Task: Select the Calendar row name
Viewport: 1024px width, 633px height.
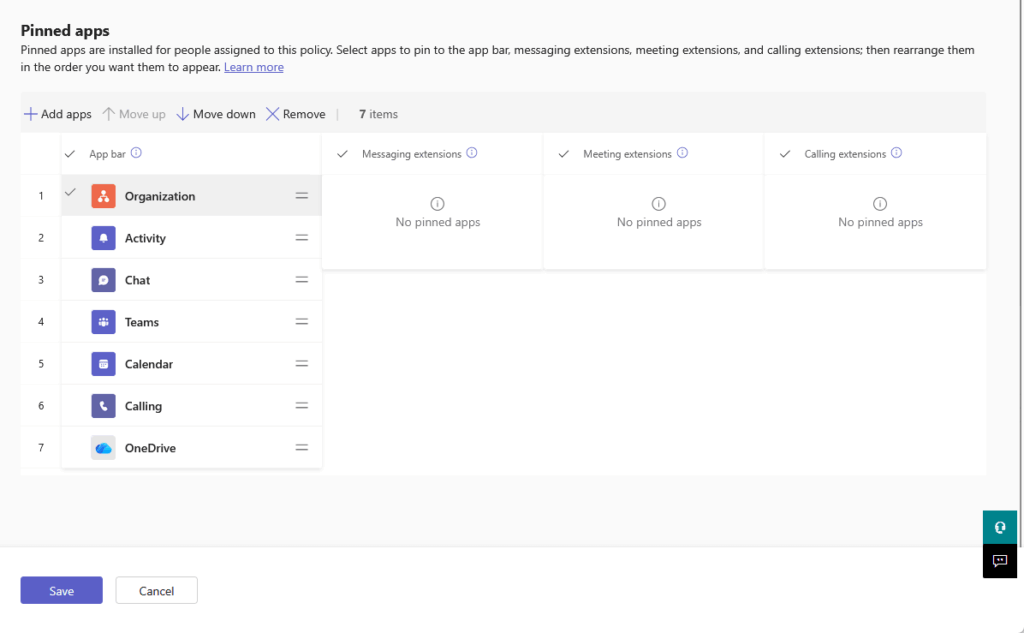Action: click(149, 364)
